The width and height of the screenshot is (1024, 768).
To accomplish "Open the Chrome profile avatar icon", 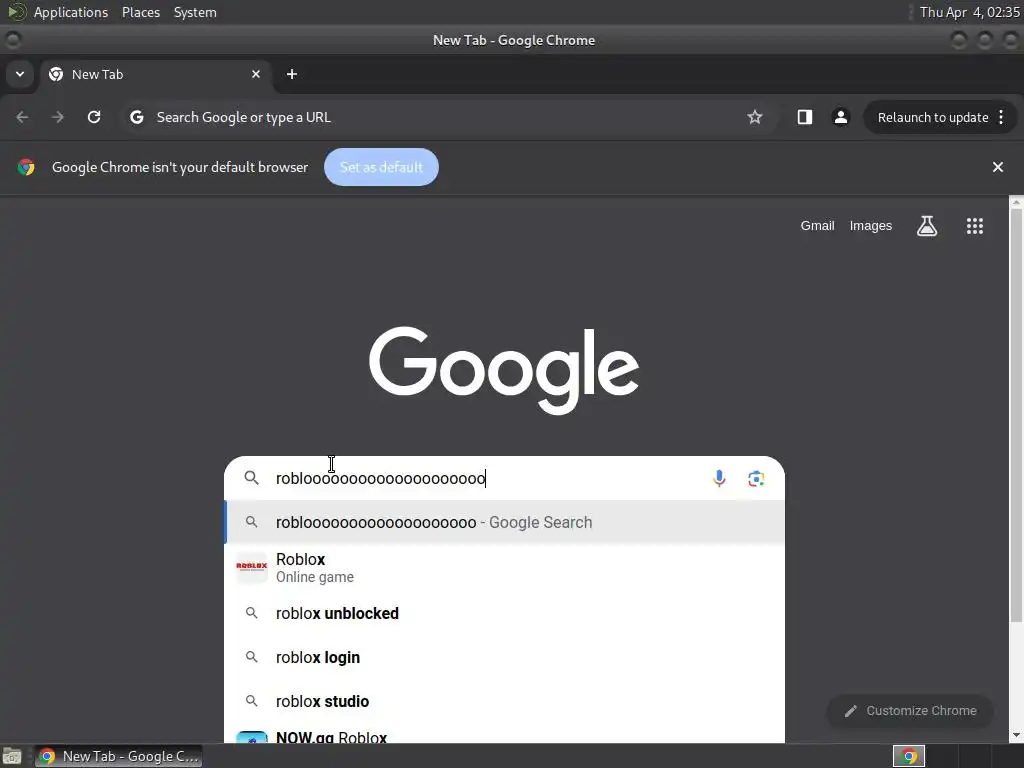I will 840,117.
